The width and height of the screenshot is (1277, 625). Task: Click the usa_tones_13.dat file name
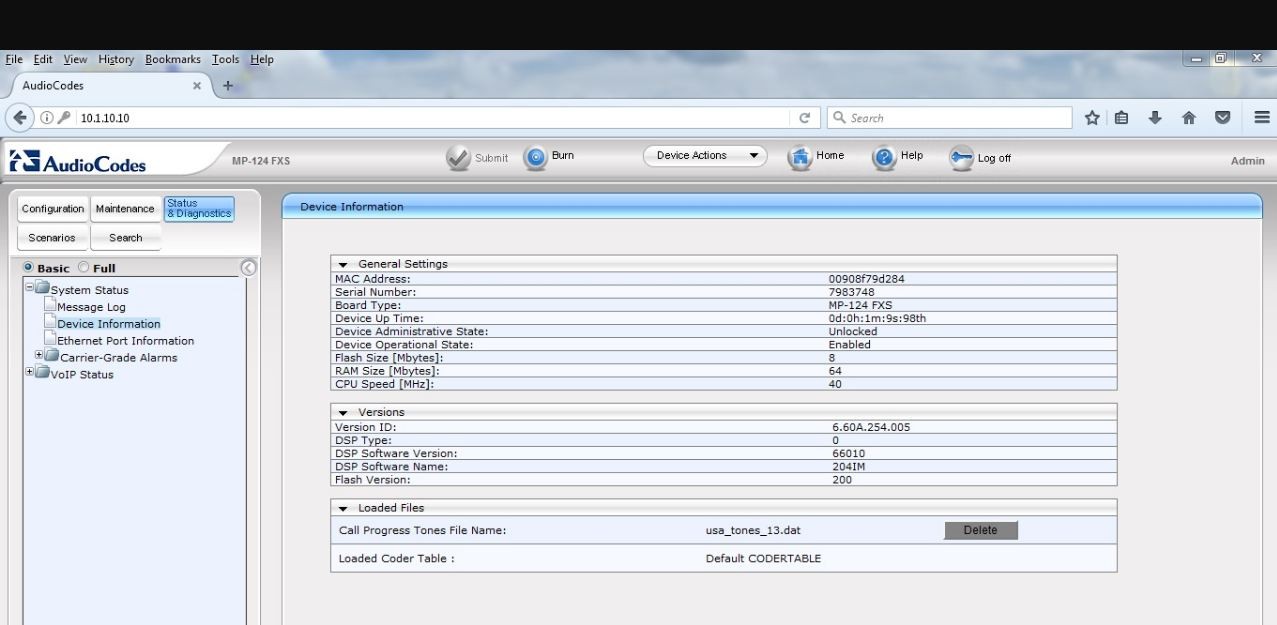753,530
